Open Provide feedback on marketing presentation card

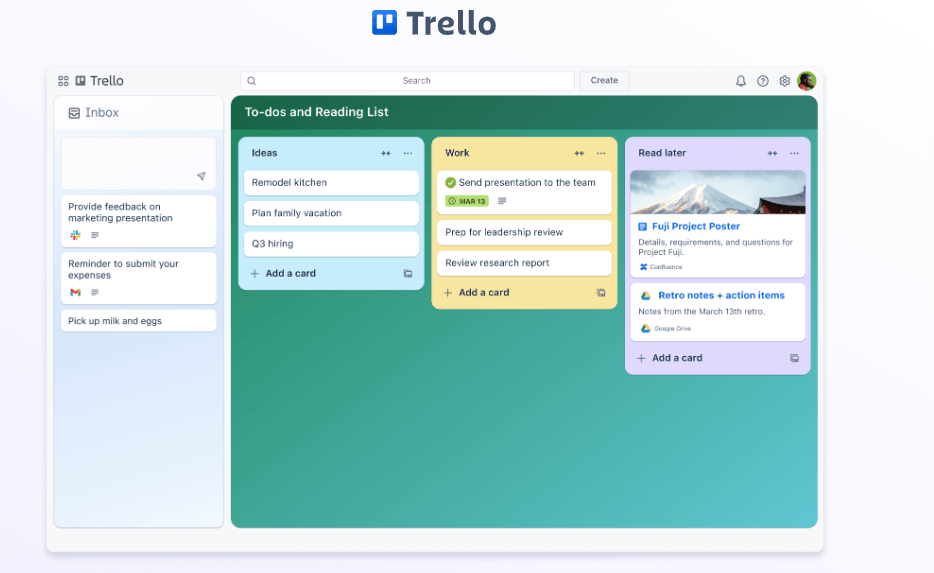click(x=139, y=221)
